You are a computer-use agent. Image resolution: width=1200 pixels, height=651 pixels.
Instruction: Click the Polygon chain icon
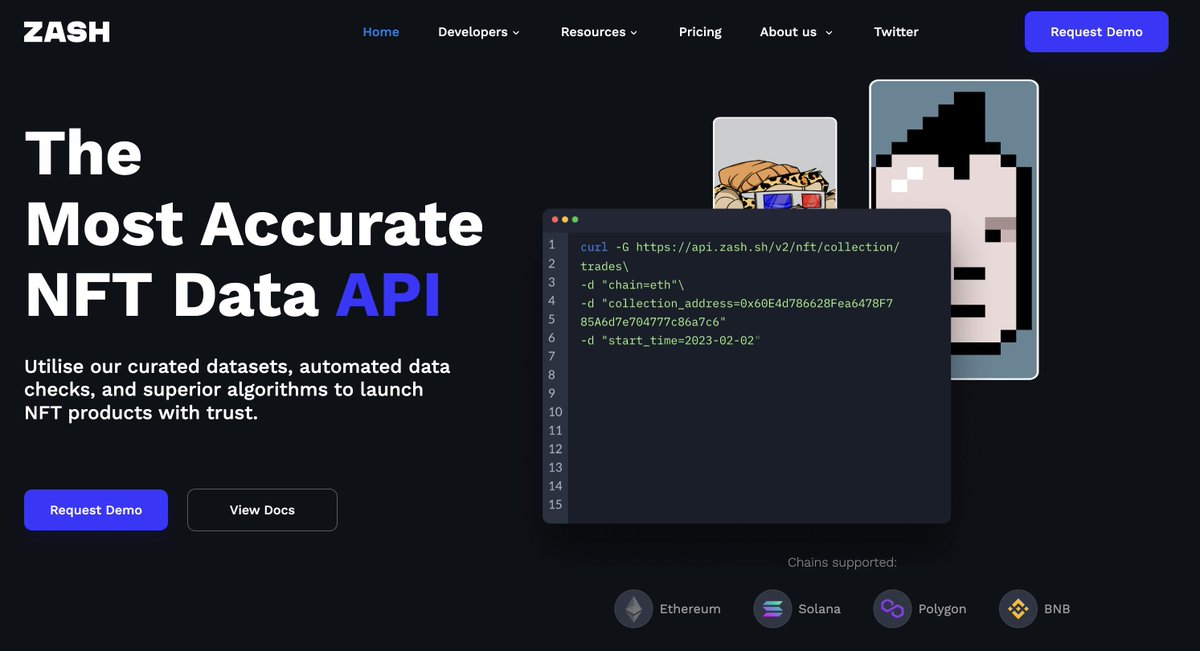pyautogui.click(x=892, y=608)
